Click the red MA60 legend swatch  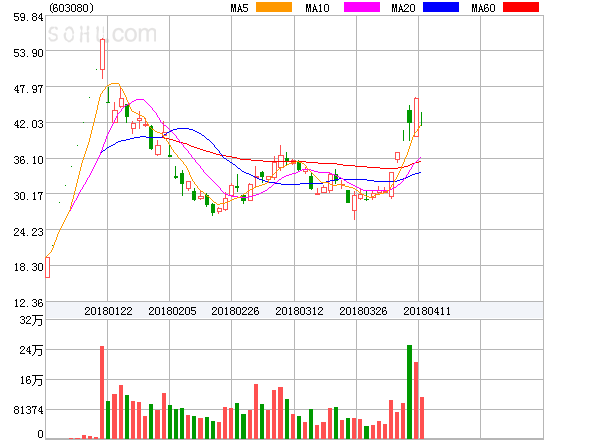pos(521,7)
